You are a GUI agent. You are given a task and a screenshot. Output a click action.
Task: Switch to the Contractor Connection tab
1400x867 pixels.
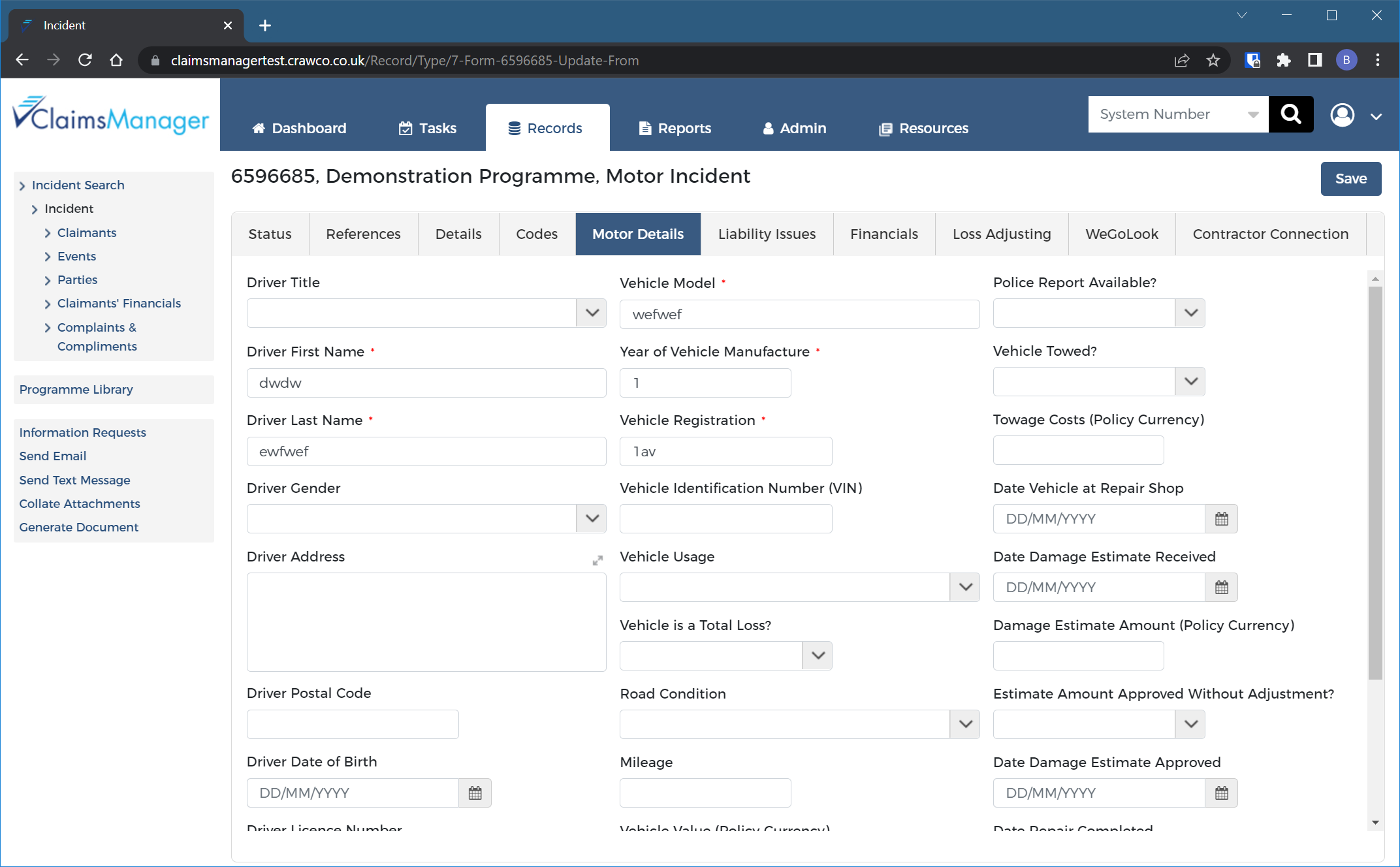(x=1270, y=234)
